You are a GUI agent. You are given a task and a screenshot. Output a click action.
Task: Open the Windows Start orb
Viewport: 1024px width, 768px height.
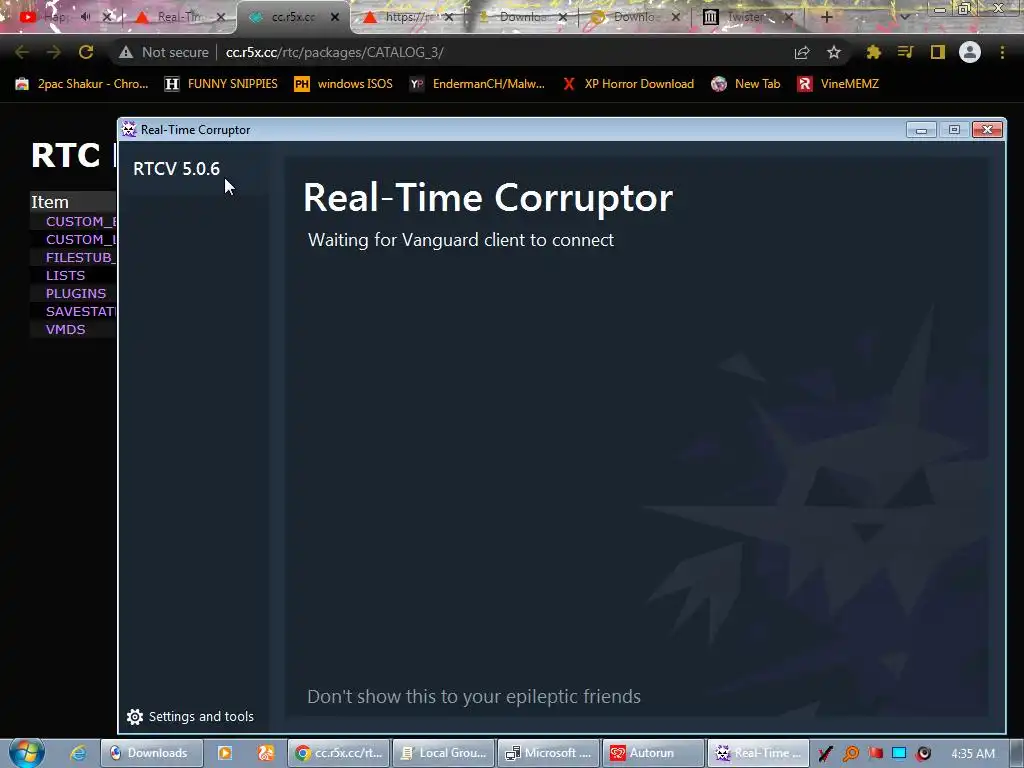pos(26,753)
